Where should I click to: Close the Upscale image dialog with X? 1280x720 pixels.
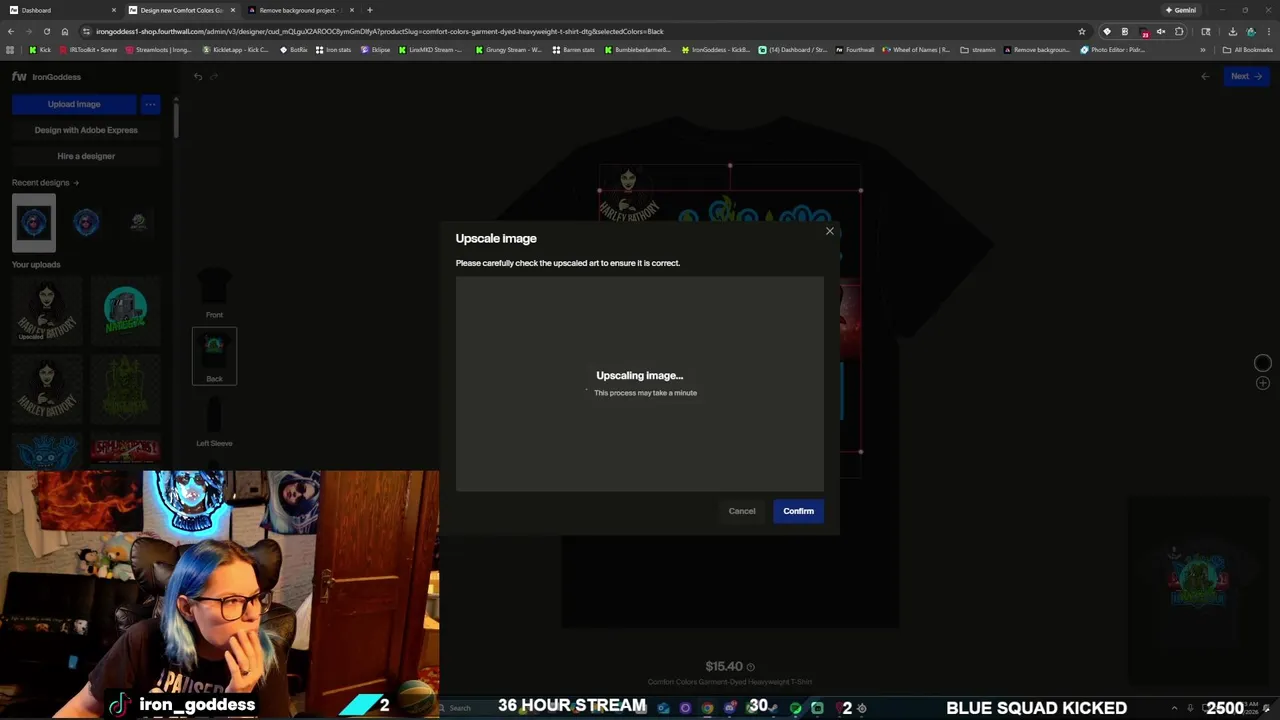(829, 231)
